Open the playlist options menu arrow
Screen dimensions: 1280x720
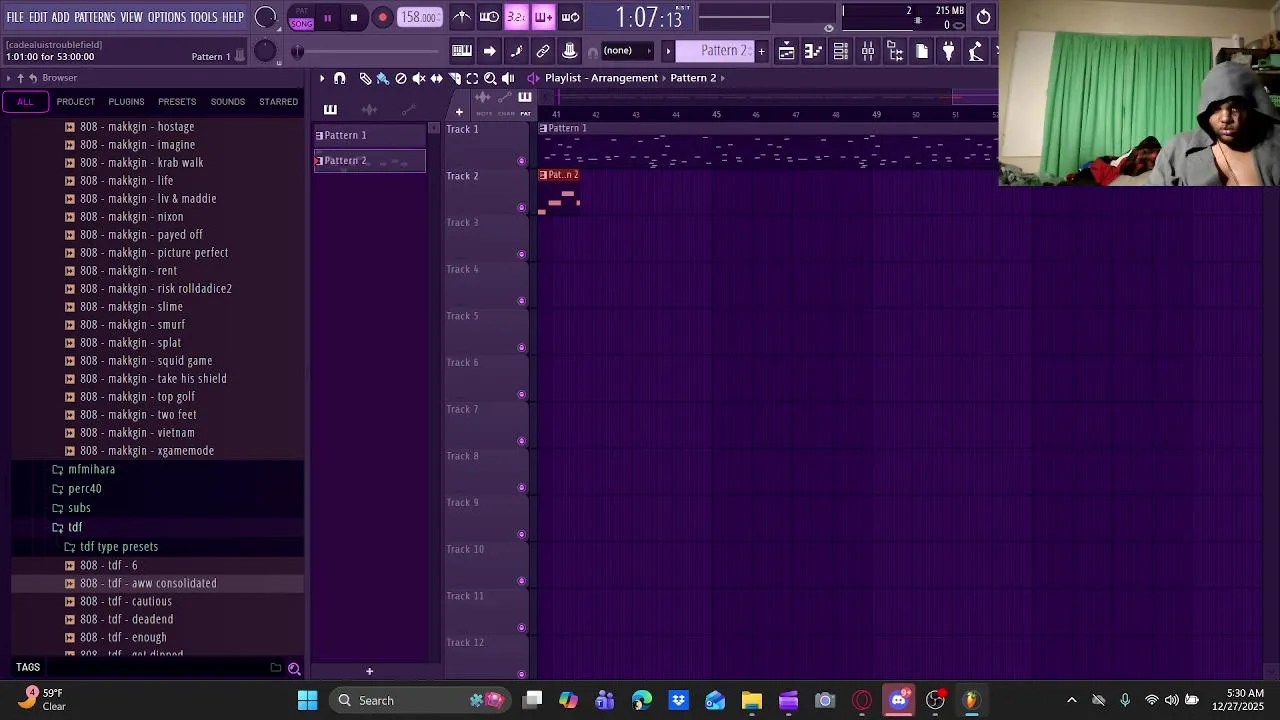pyautogui.click(x=322, y=78)
